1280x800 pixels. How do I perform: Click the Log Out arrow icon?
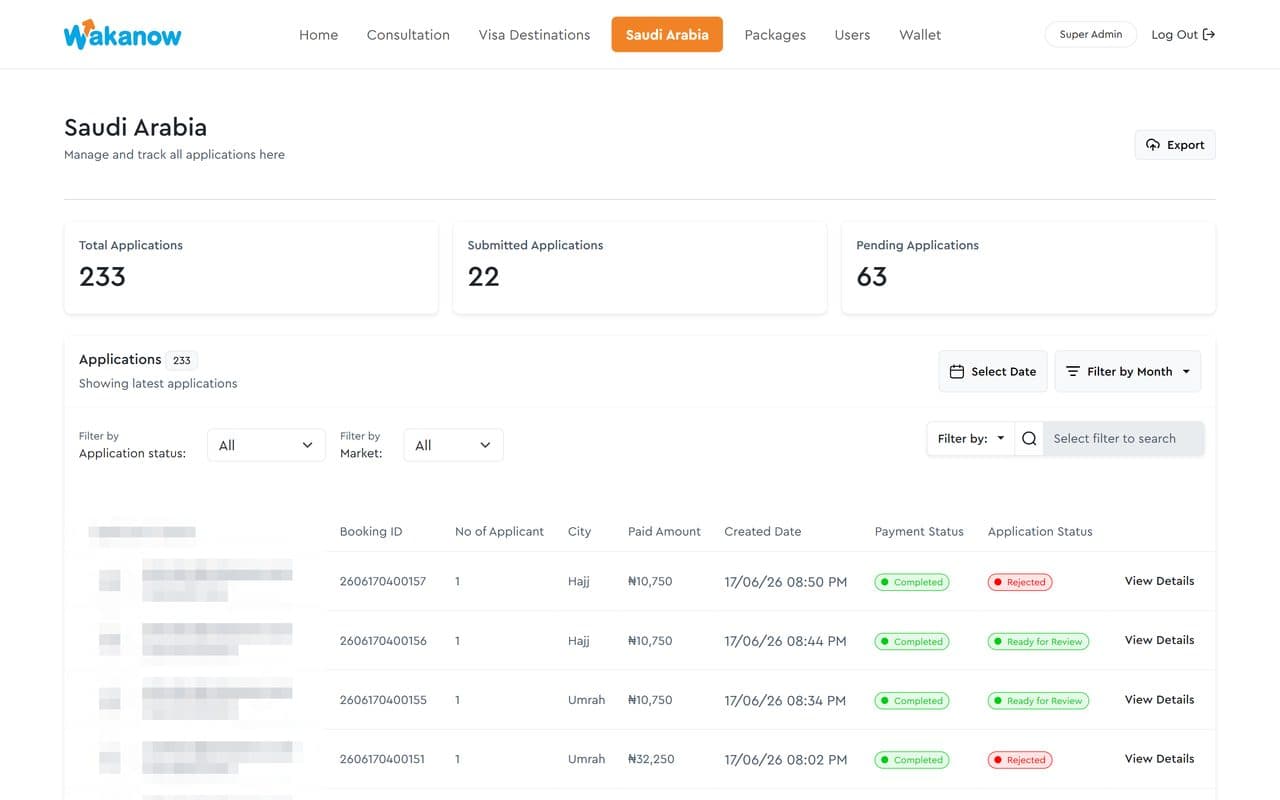(1209, 34)
